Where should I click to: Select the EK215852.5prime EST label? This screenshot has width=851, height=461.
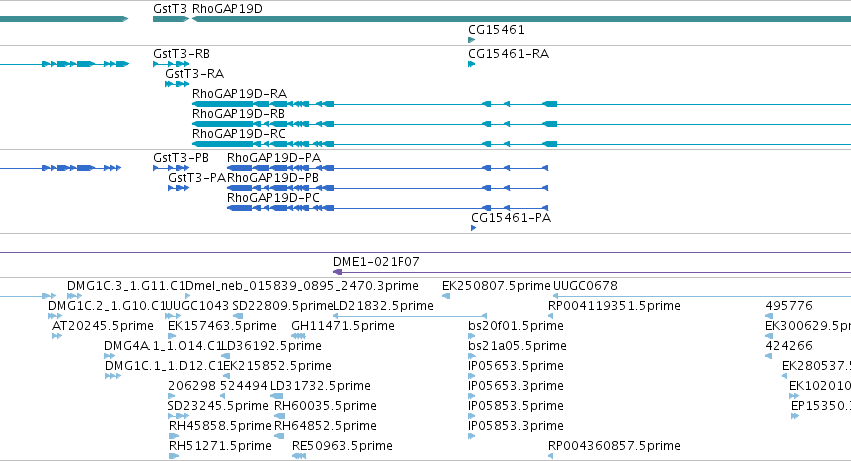click(x=277, y=367)
